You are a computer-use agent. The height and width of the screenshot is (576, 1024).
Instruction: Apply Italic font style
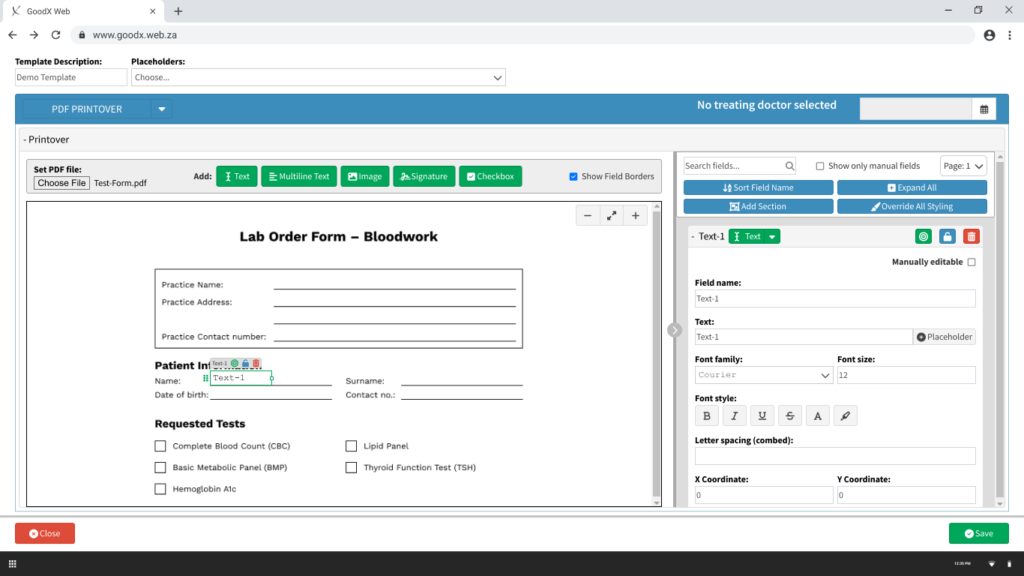coord(734,416)
